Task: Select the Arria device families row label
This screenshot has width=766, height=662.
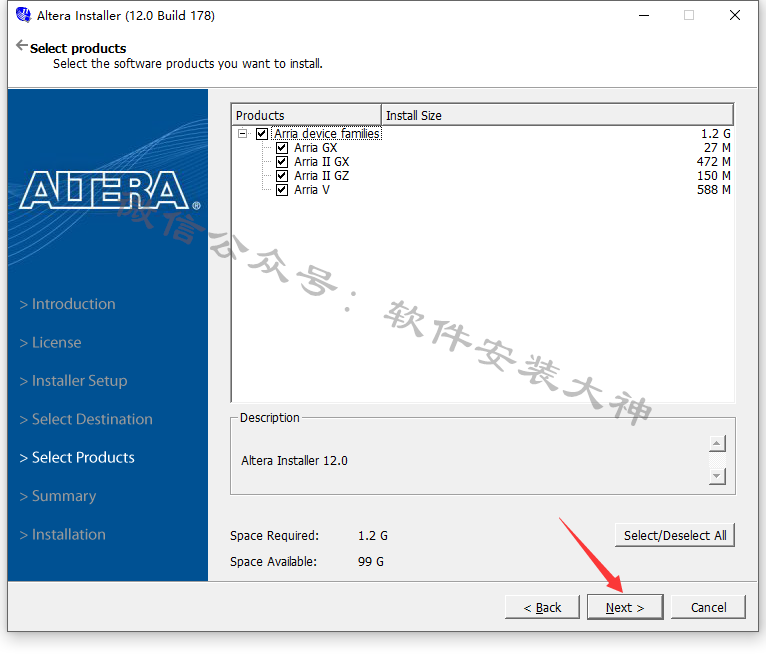Action: [x=327, y=133]
